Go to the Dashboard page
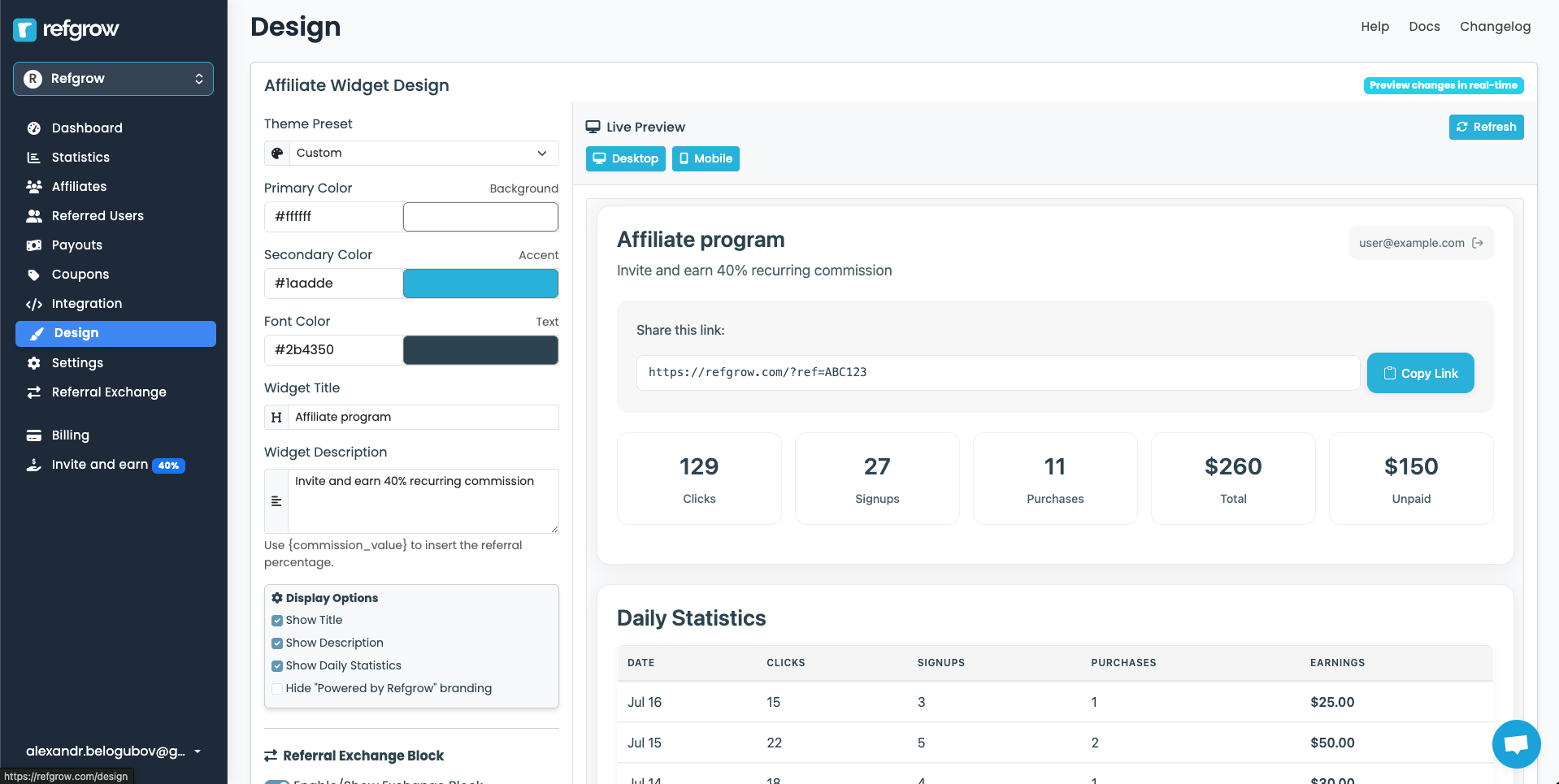Viewport: 1559px width, 784px height. tap(87, 128)
